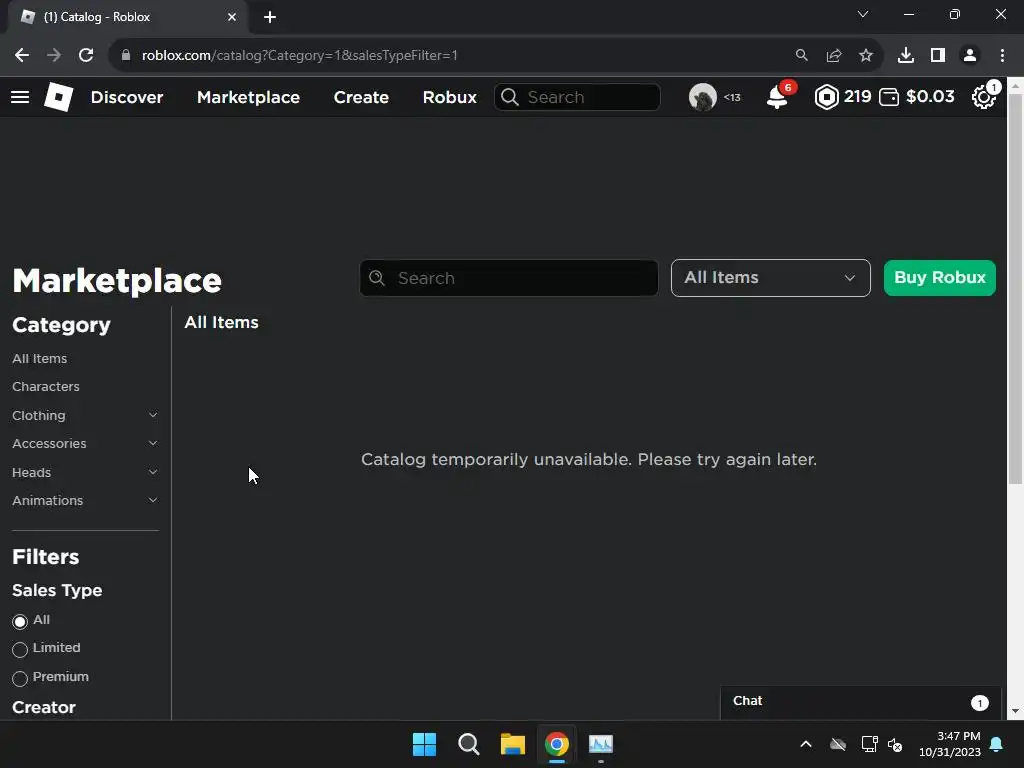Open the Roblox hamburger menu

(x=20, y=97)
